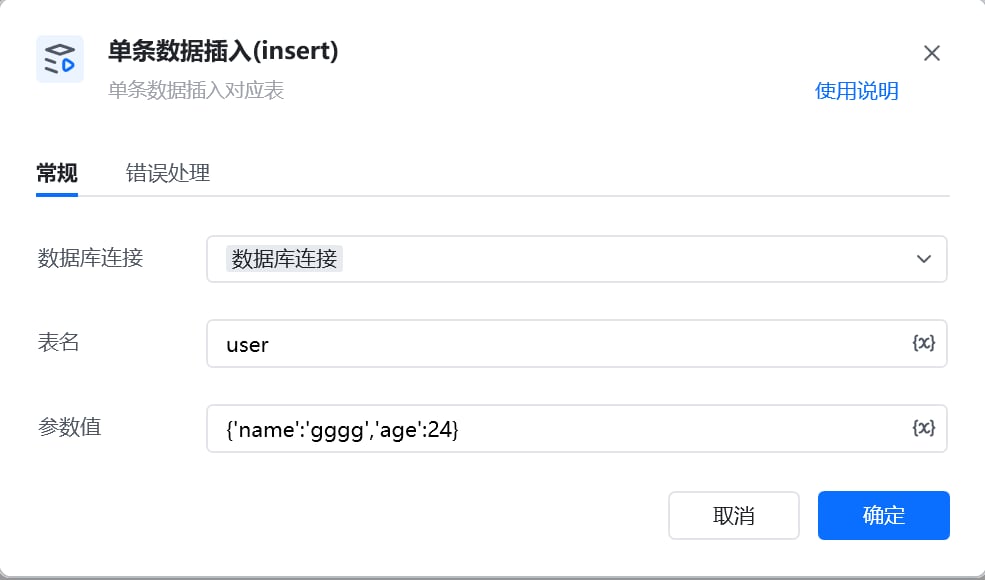Viewport: 985px width, 580px height.
Task: Click the dialog title 单条数据插入(insert)
Action: (x=223, y=51)
